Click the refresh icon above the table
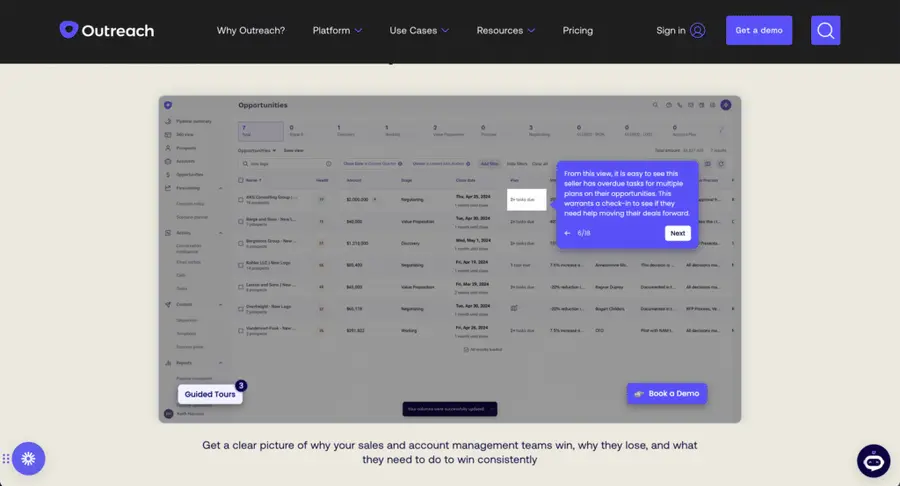 click(x=721, y=164)
